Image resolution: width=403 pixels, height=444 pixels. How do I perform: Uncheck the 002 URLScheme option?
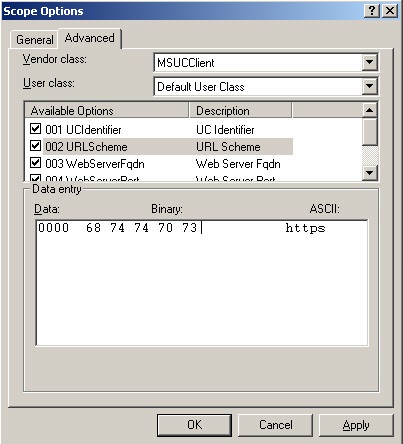click(x=35, y=146)
